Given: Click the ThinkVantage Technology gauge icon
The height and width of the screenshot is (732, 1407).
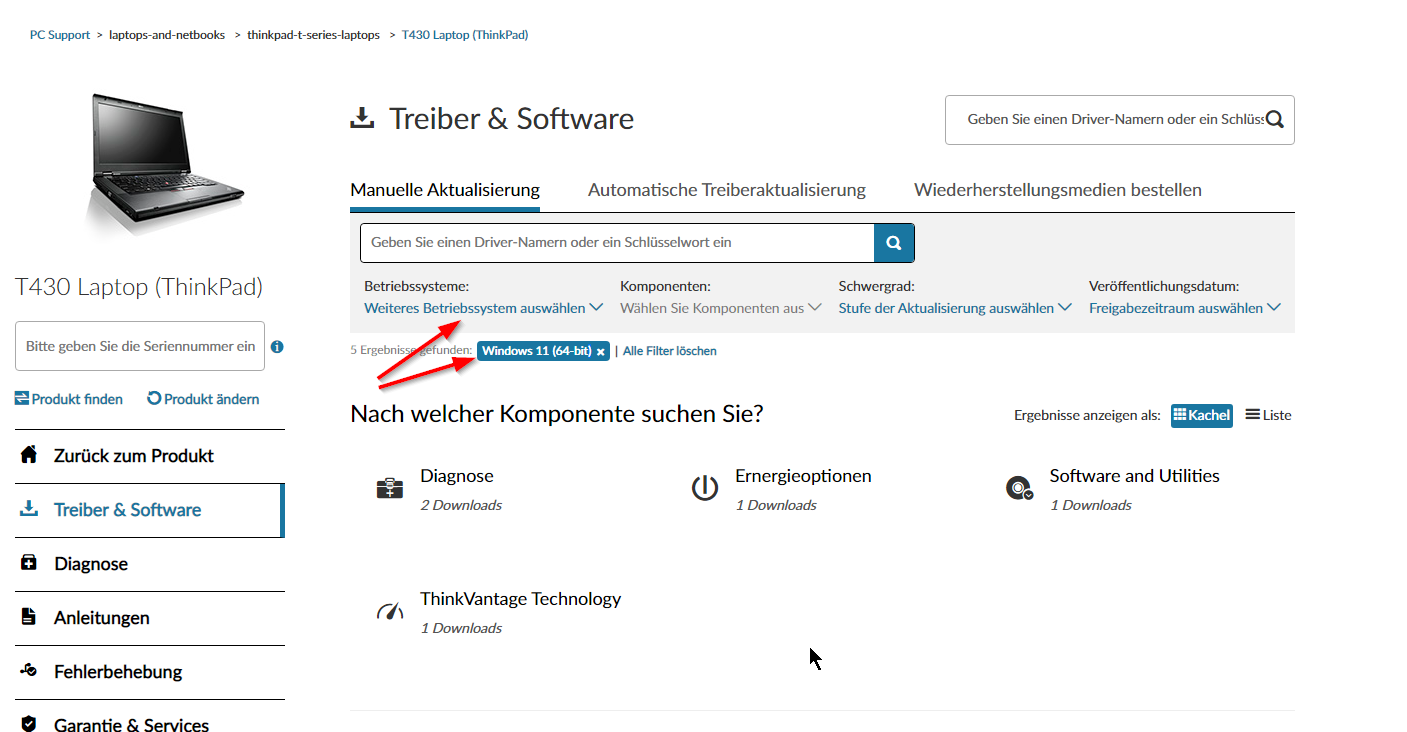Looking at the screenshot, I should pos(389,611).
